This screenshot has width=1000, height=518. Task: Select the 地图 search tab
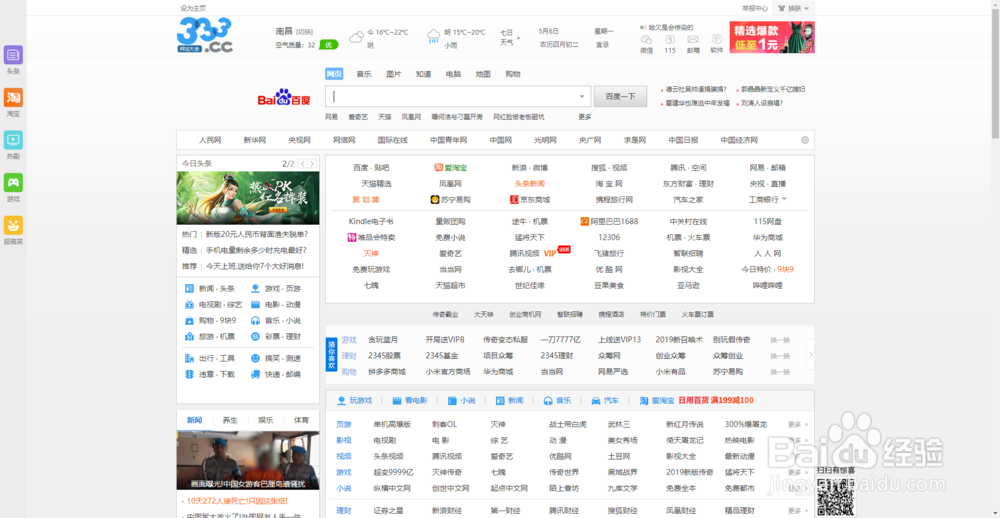coord(483,74)
